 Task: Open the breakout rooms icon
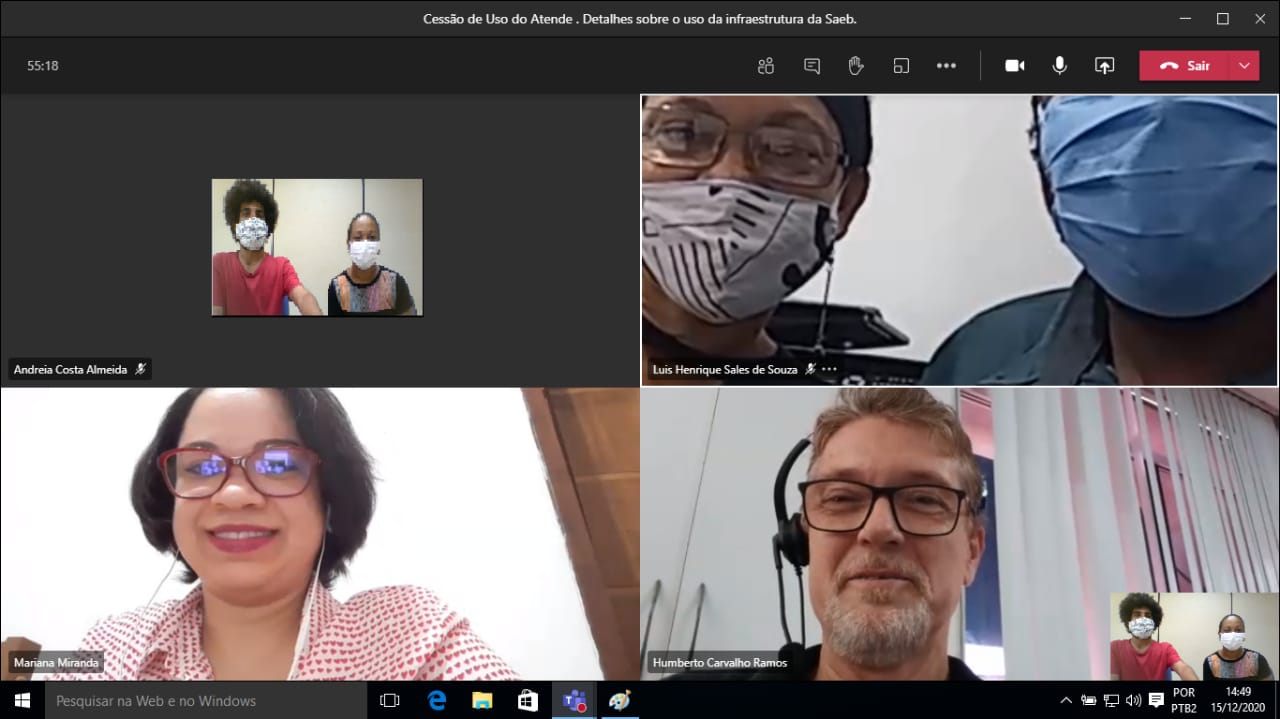[x=901, y=66]
